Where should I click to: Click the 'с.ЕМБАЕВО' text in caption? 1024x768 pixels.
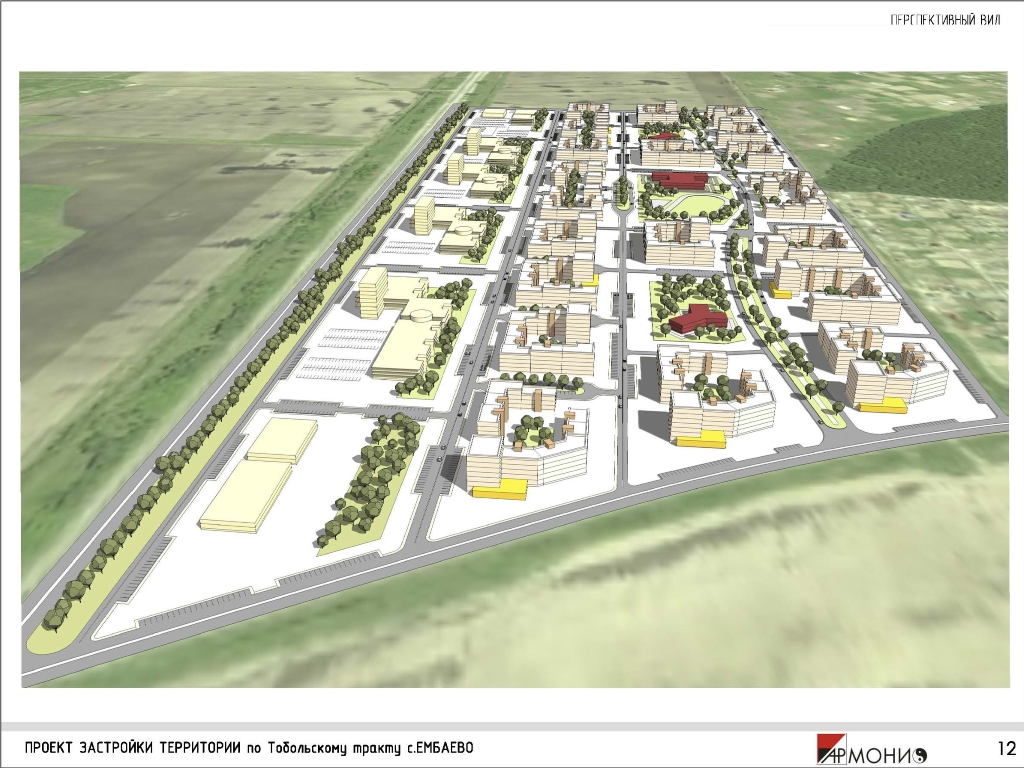[x=440, y=748]
